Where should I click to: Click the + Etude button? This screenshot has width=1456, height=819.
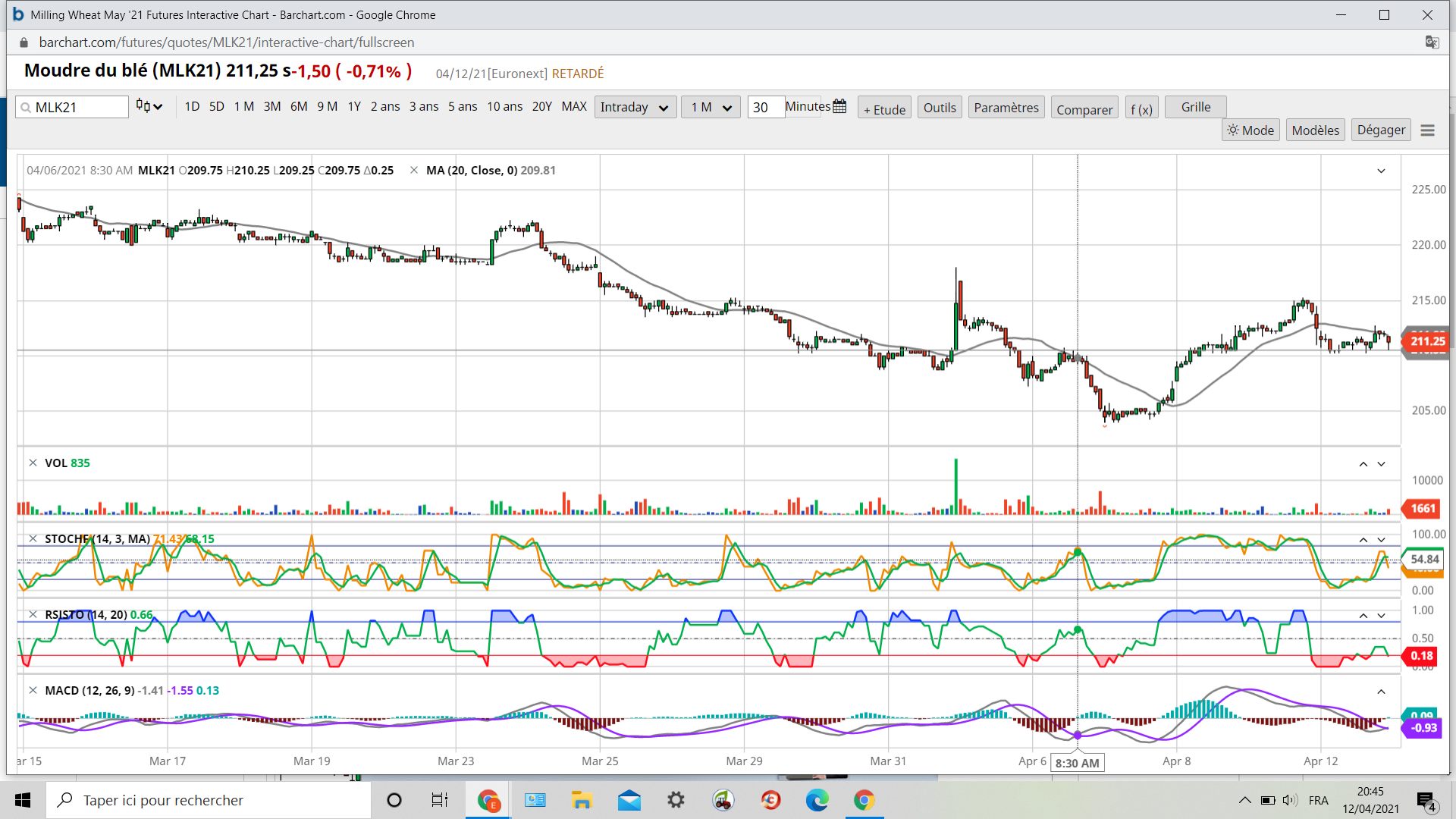coord(884,109)
